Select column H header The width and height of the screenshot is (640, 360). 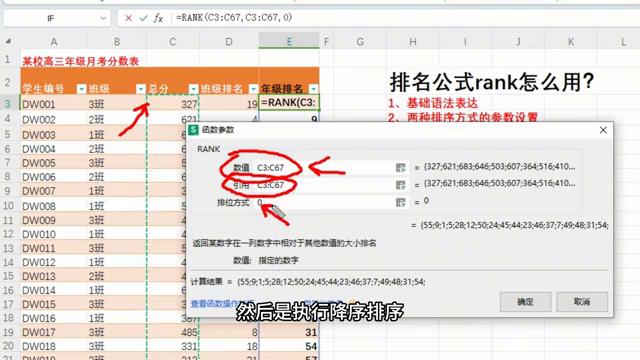tap(413, 42)
